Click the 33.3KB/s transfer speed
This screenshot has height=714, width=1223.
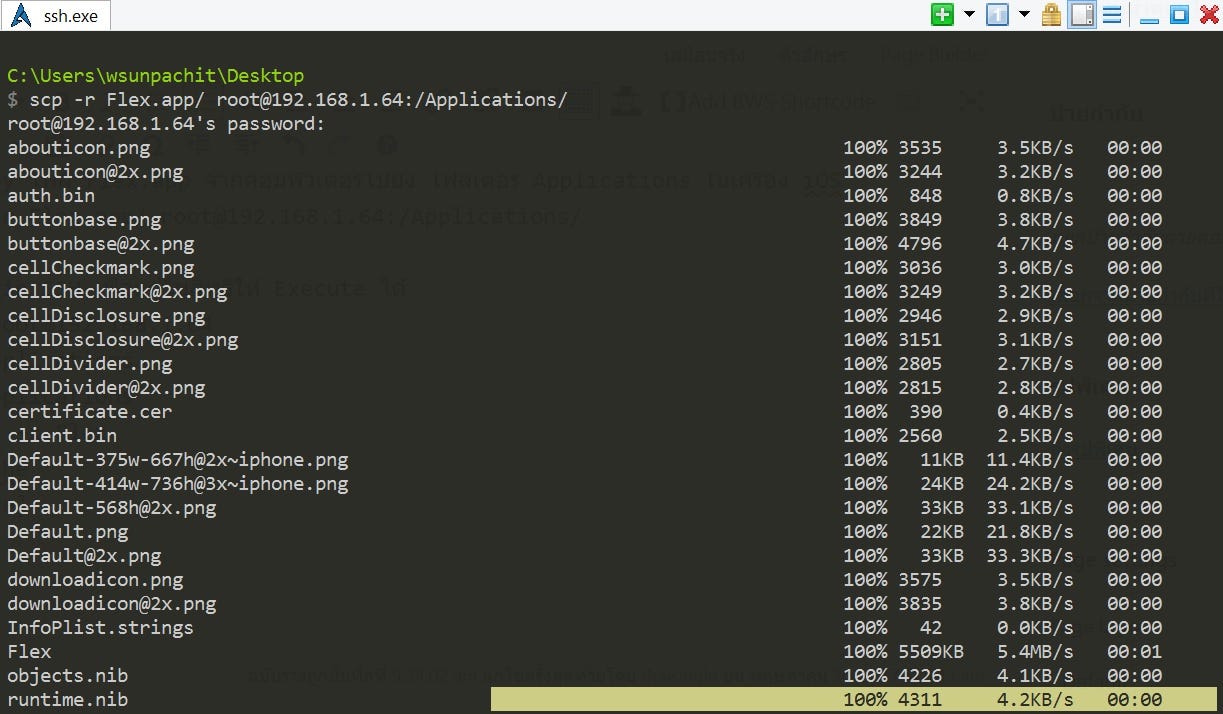pyautogui.click(x=1030, y=556)
